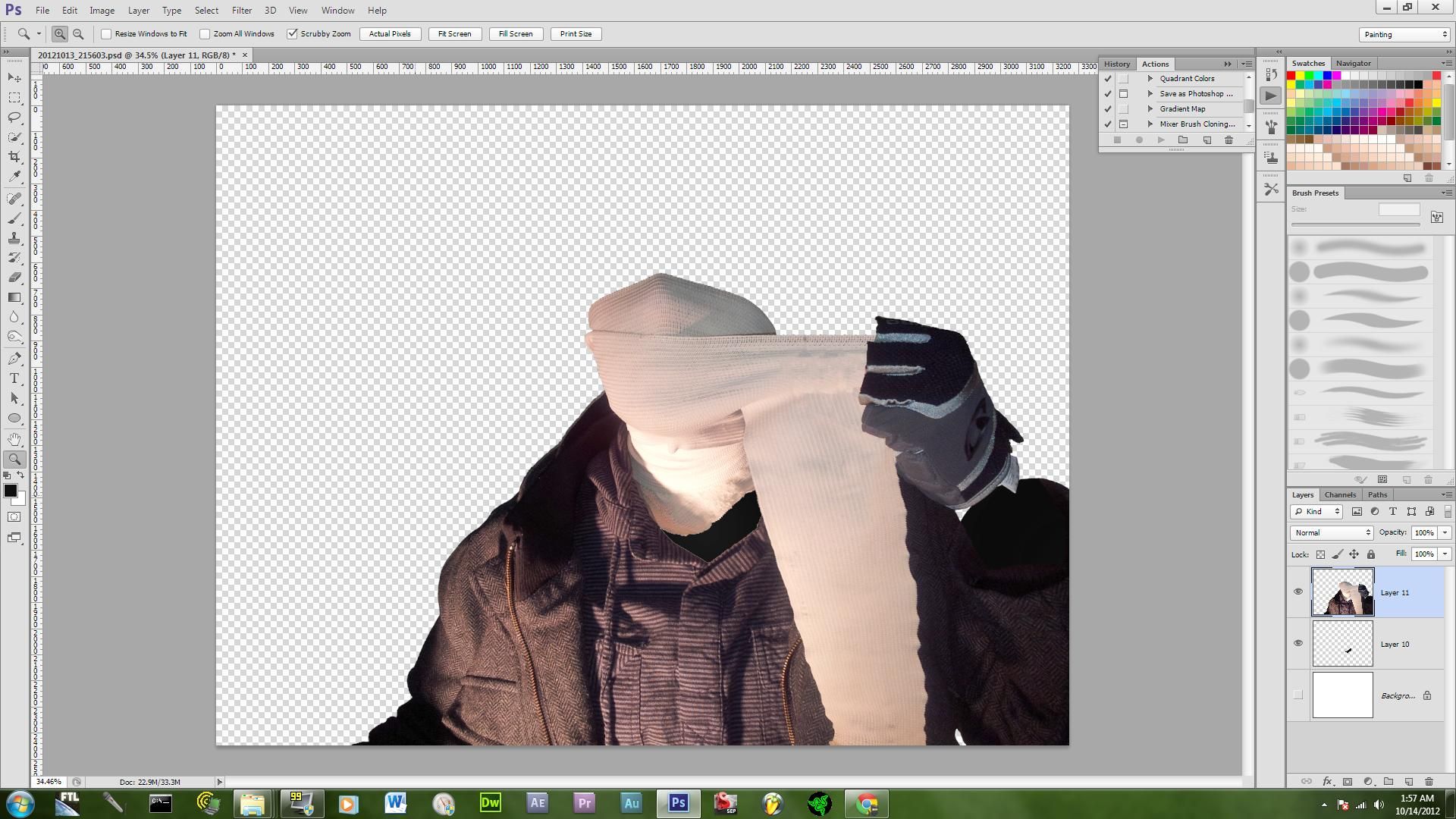This screenshot has height=819, width=1456.
Task: Select the Brush tool in the toolbar
Action: [x=14, y=218]
